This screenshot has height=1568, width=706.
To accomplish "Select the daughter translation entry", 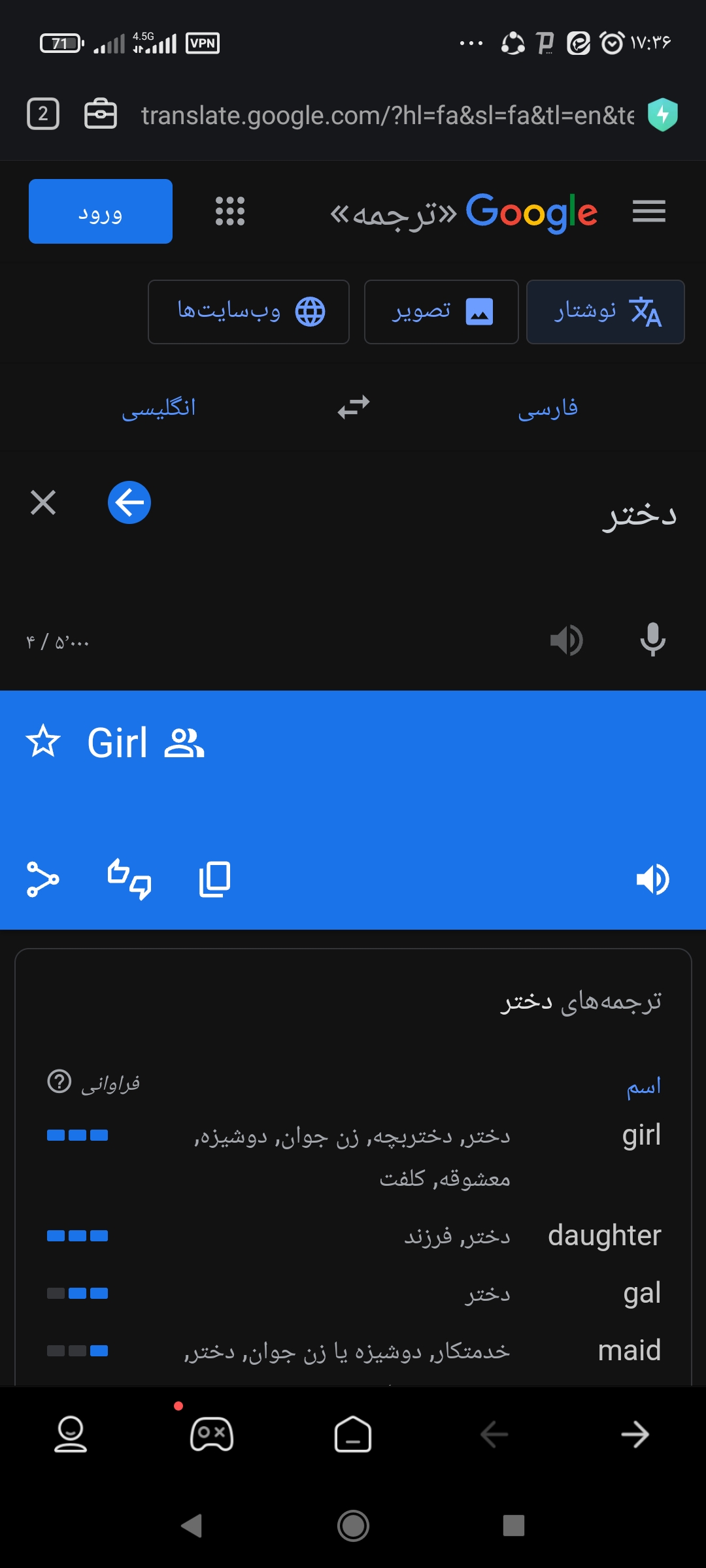I will tap(604, 1235).
